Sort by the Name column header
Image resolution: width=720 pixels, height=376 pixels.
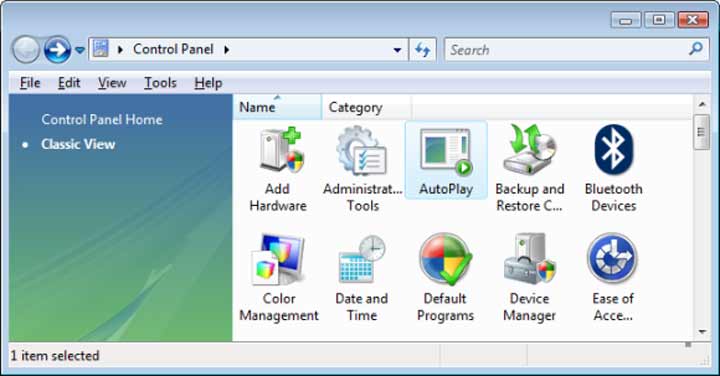tap(277, 107)
